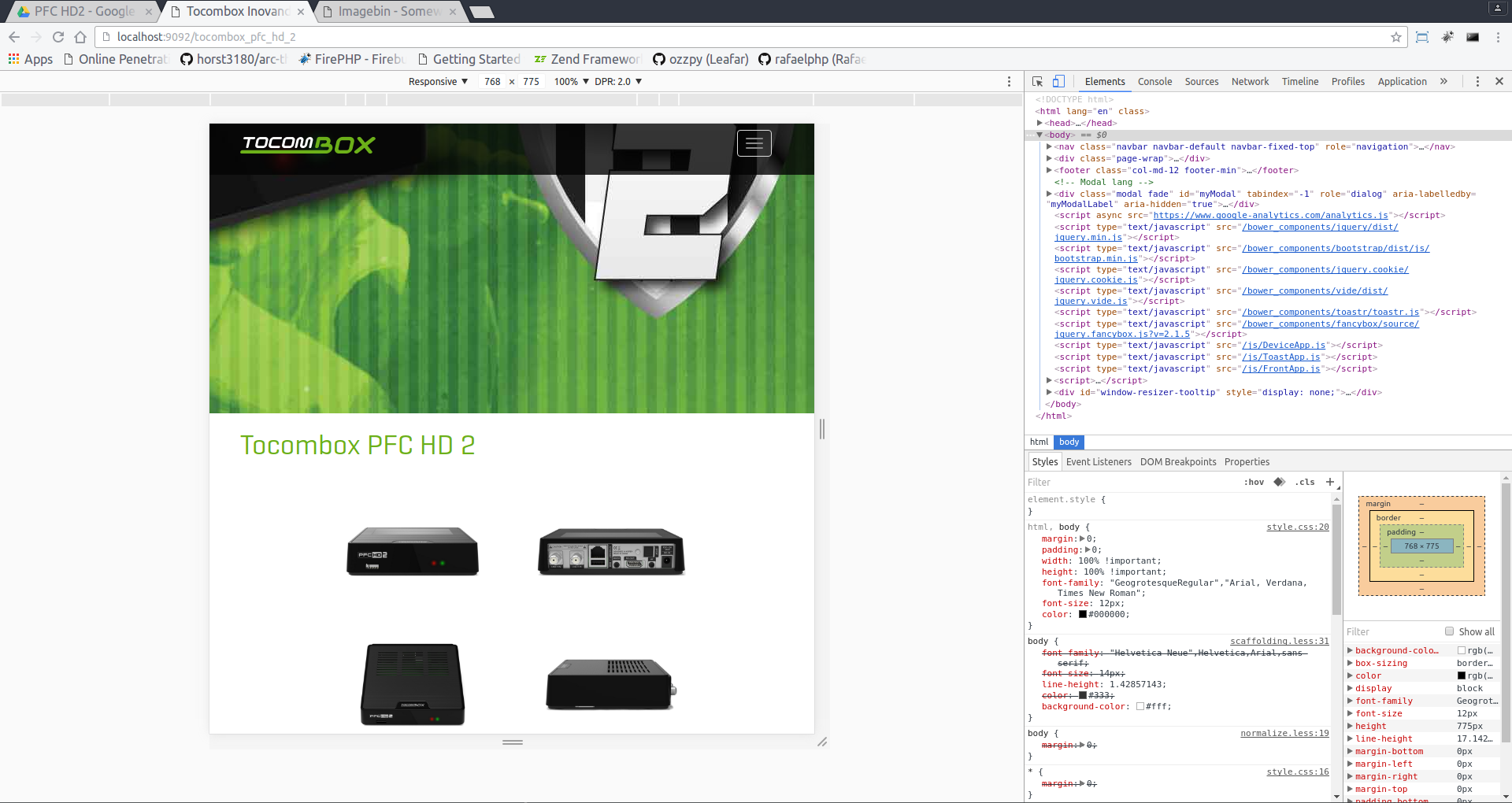Image resolution: width=1512 pixels, height=803 pixels.
Task: Switch to the Sources tab
Action: pyautogui.click(x=1202, y=81)
